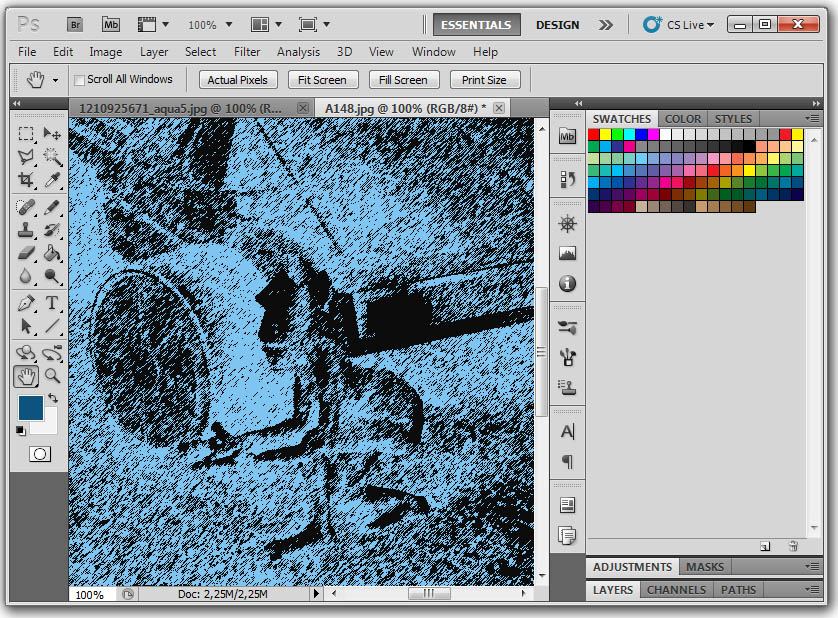Viewport: 838px width, 618px height.
Task: Select the Spot Healing Brush tool
Action: click(x=26, y=207)
